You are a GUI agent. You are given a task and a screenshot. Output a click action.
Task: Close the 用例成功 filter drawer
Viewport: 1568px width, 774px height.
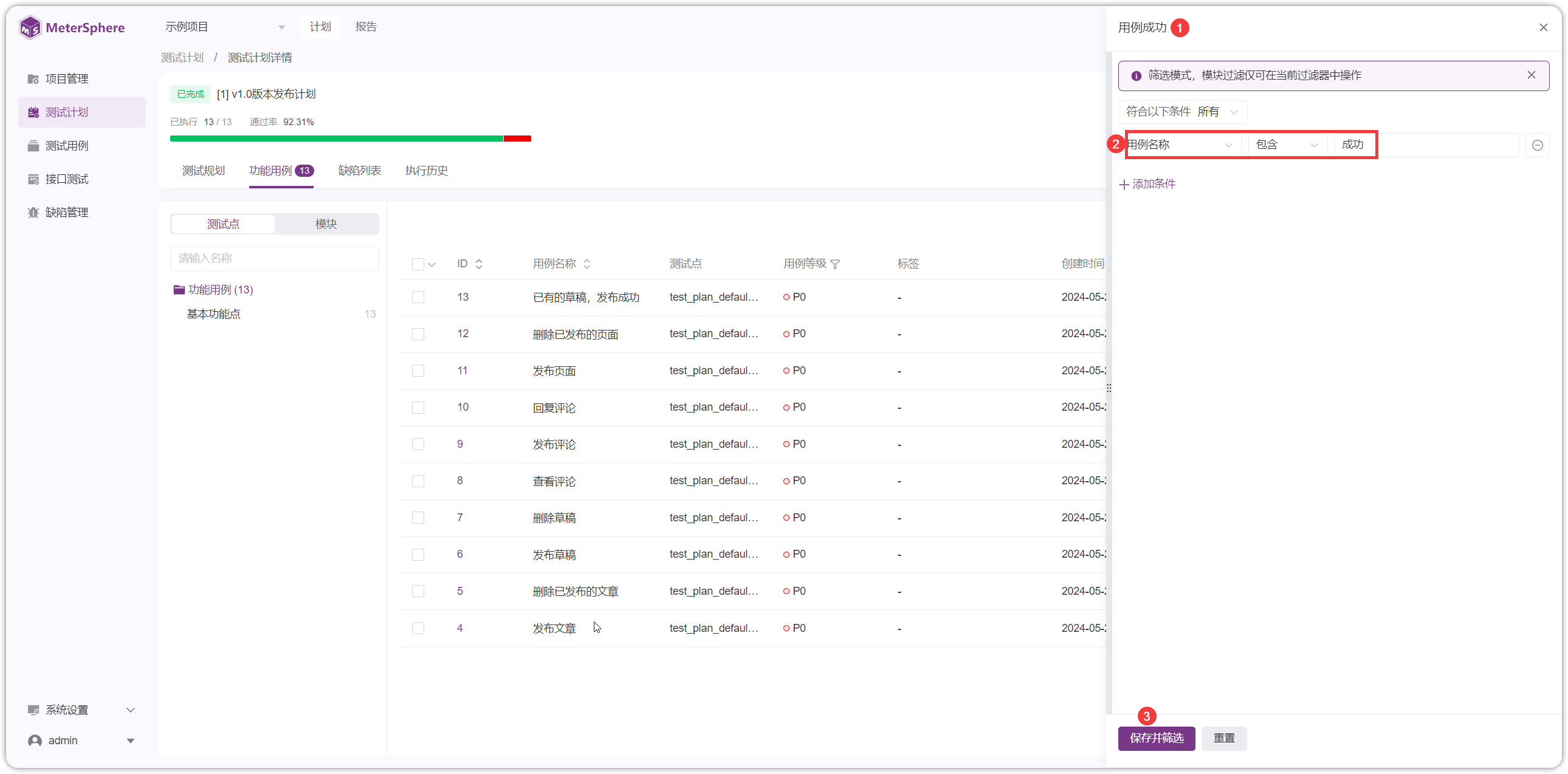click(1544, 27)
